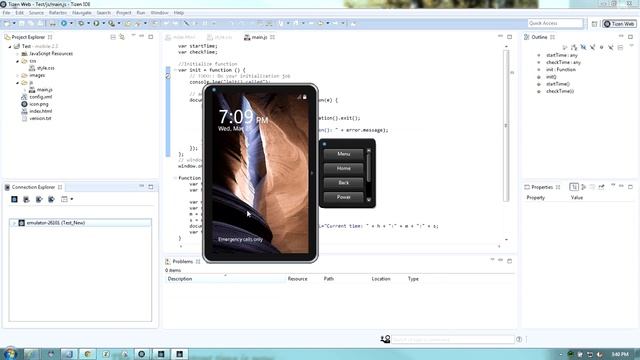
Task: Open the Connection Explorer view dropdown arrow
Action: pyautogui.click(x=72, y=199)
